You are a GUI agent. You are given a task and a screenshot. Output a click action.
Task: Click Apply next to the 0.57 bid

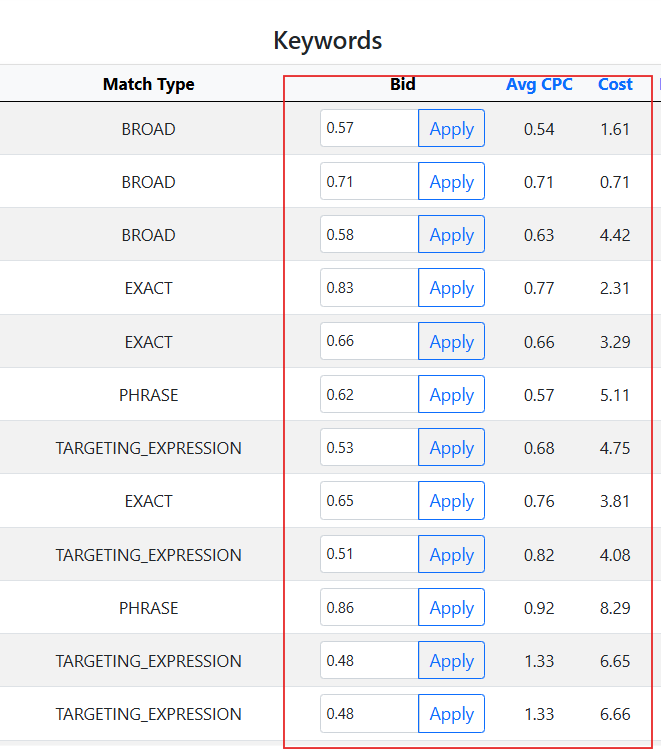pyautogui.click(x=451, y=129)
